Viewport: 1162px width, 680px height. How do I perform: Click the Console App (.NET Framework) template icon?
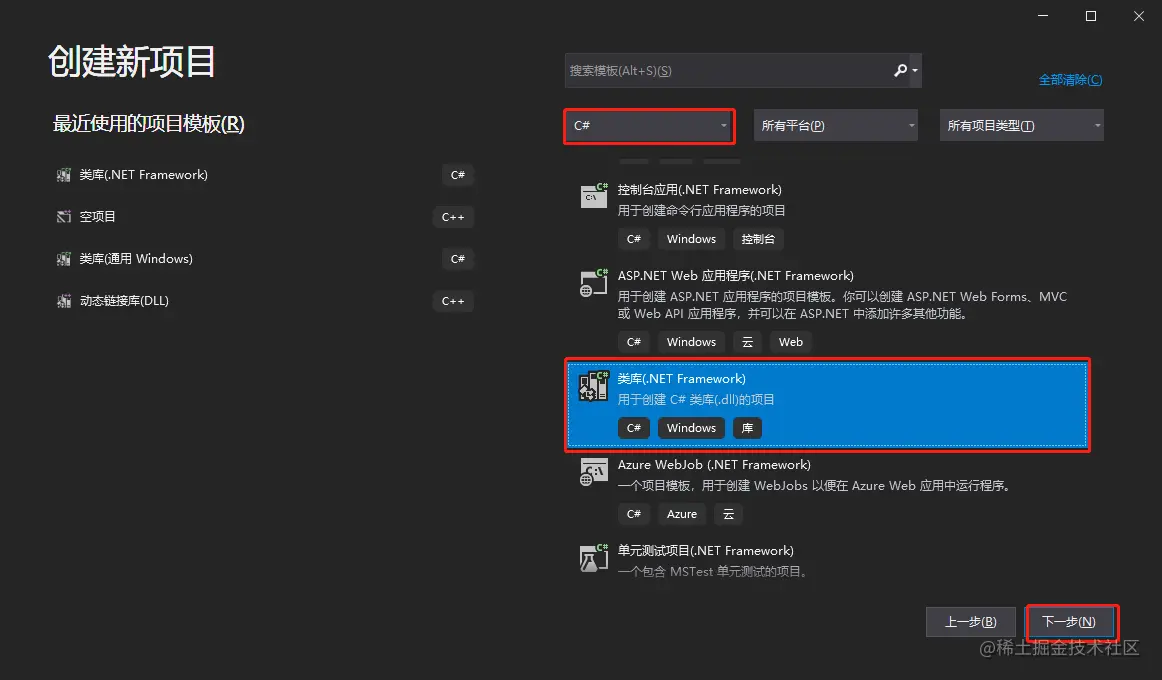coord(594,196)
